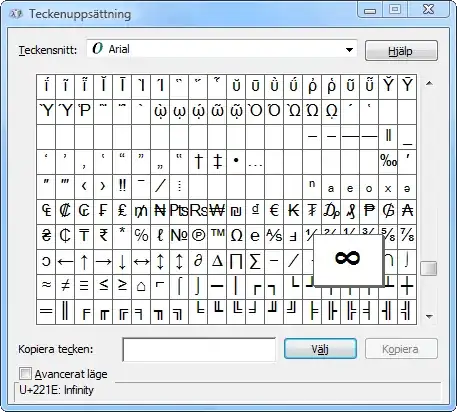
Task: Enable the Avancerat läge checkbox
Action: click(25, 374)
